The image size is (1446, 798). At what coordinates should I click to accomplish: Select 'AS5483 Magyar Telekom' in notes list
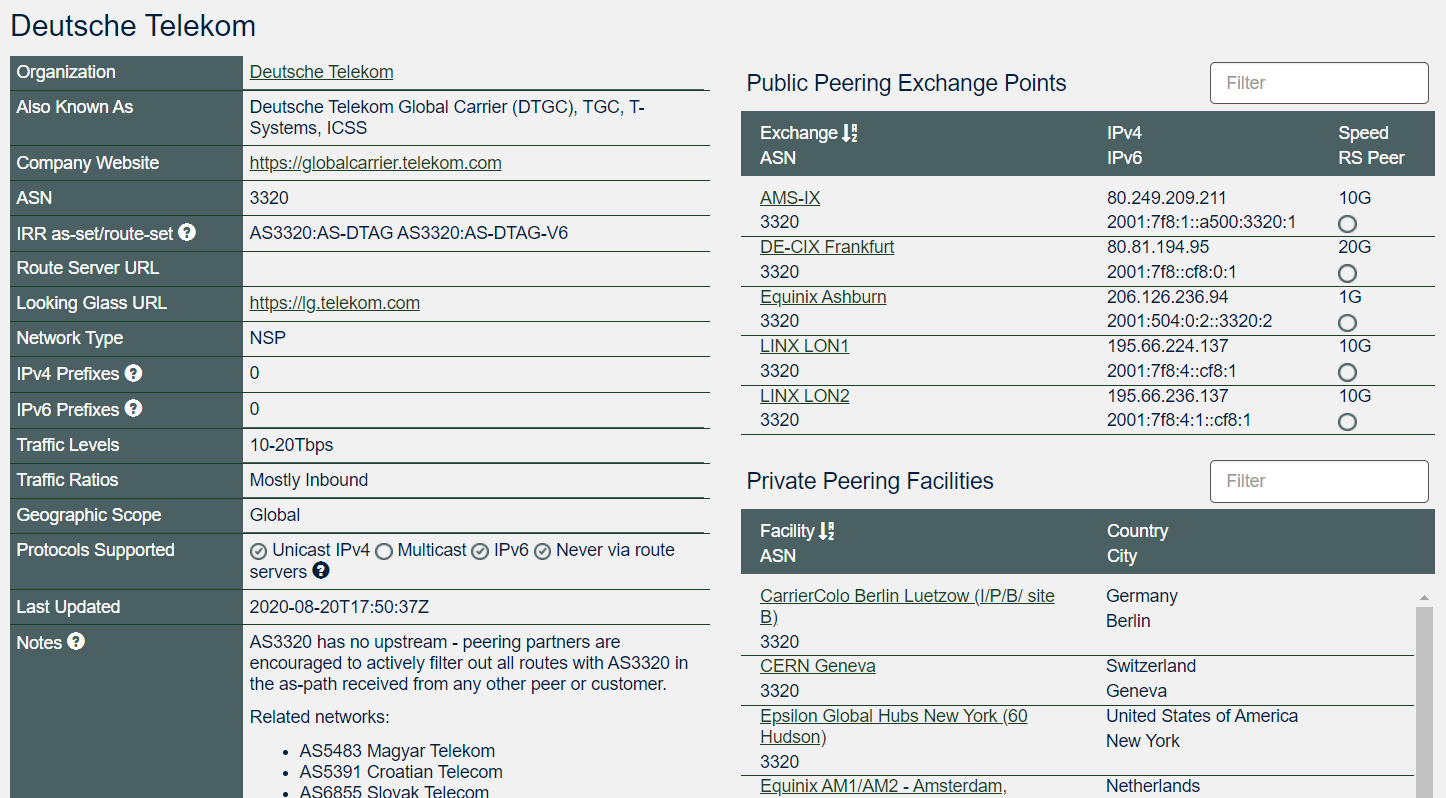coord(397,751)
